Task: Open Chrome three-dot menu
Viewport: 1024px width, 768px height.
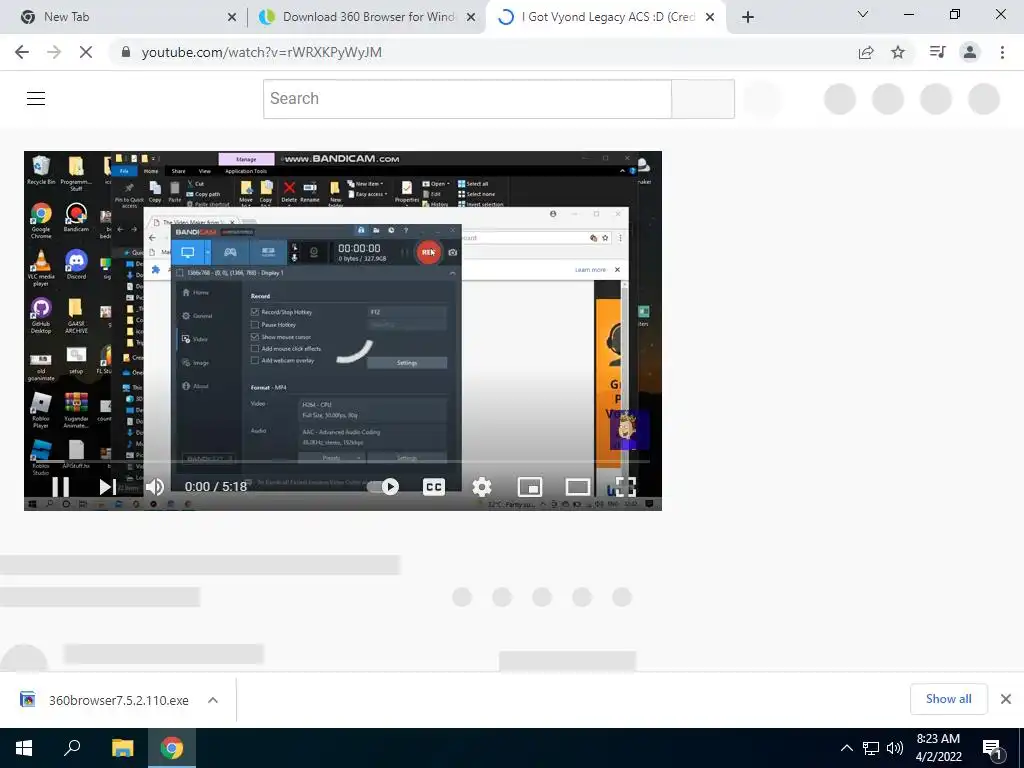Action: click(x=1002, y=52)
